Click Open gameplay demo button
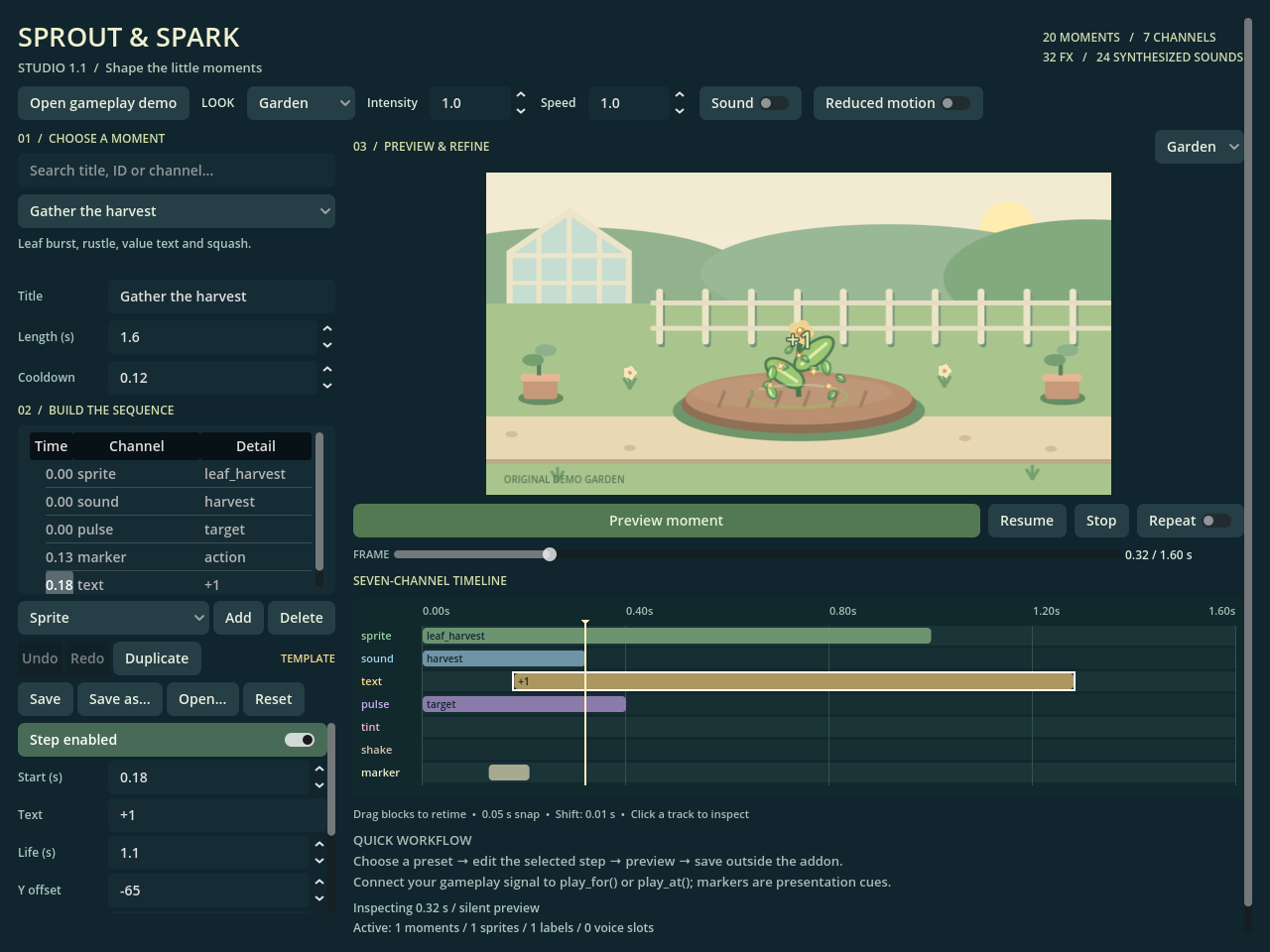Screen dimensions: 1270x952 pos(103,103)
